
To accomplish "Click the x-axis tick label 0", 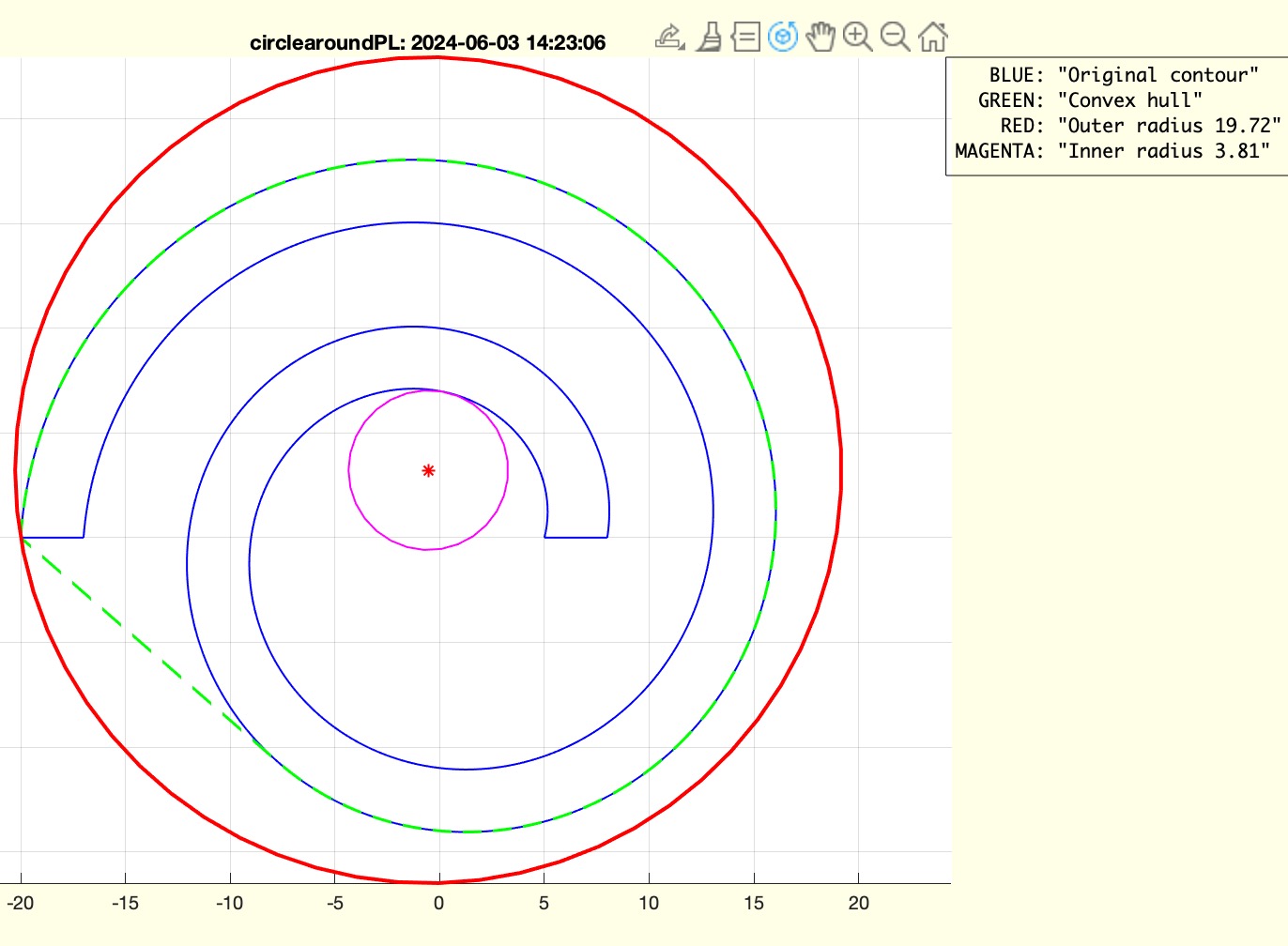I will point(438,903).
